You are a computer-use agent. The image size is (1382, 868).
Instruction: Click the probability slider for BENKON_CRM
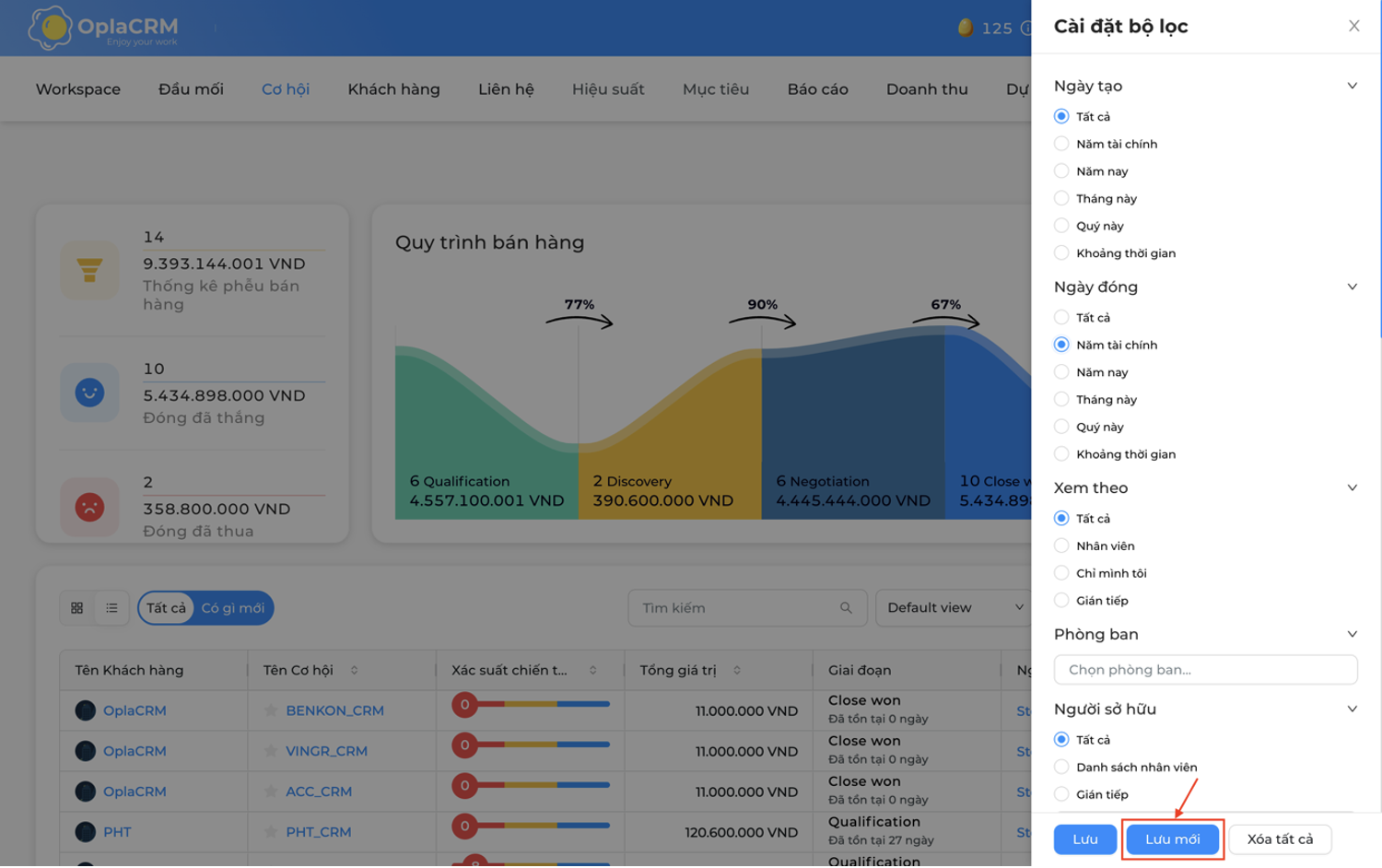click(531, 705)
